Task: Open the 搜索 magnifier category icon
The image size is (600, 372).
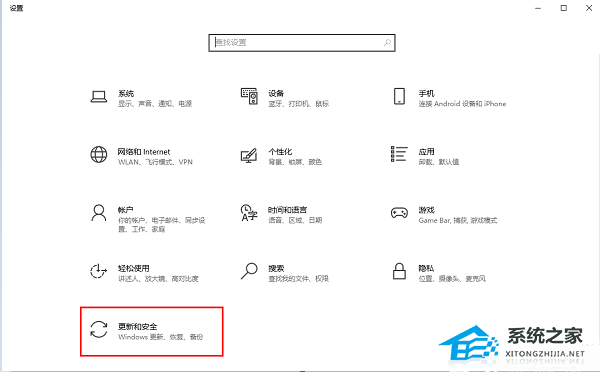Action: [x=249, y=271]
